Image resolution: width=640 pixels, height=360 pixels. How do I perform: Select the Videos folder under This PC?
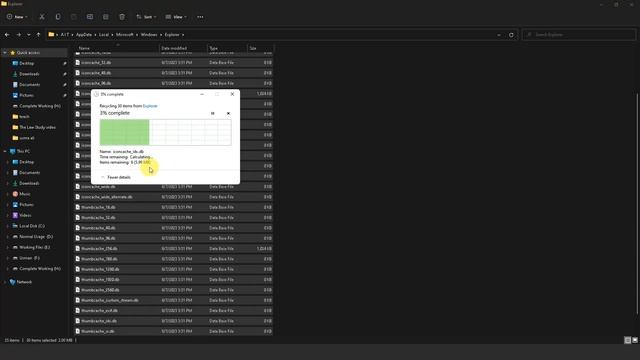[25, 215]
